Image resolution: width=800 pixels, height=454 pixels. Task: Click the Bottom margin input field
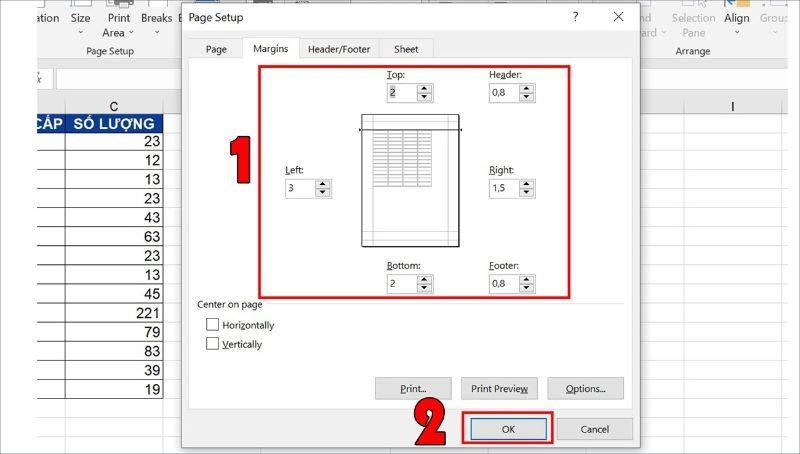pyautogui.click(x=402, y=284)
